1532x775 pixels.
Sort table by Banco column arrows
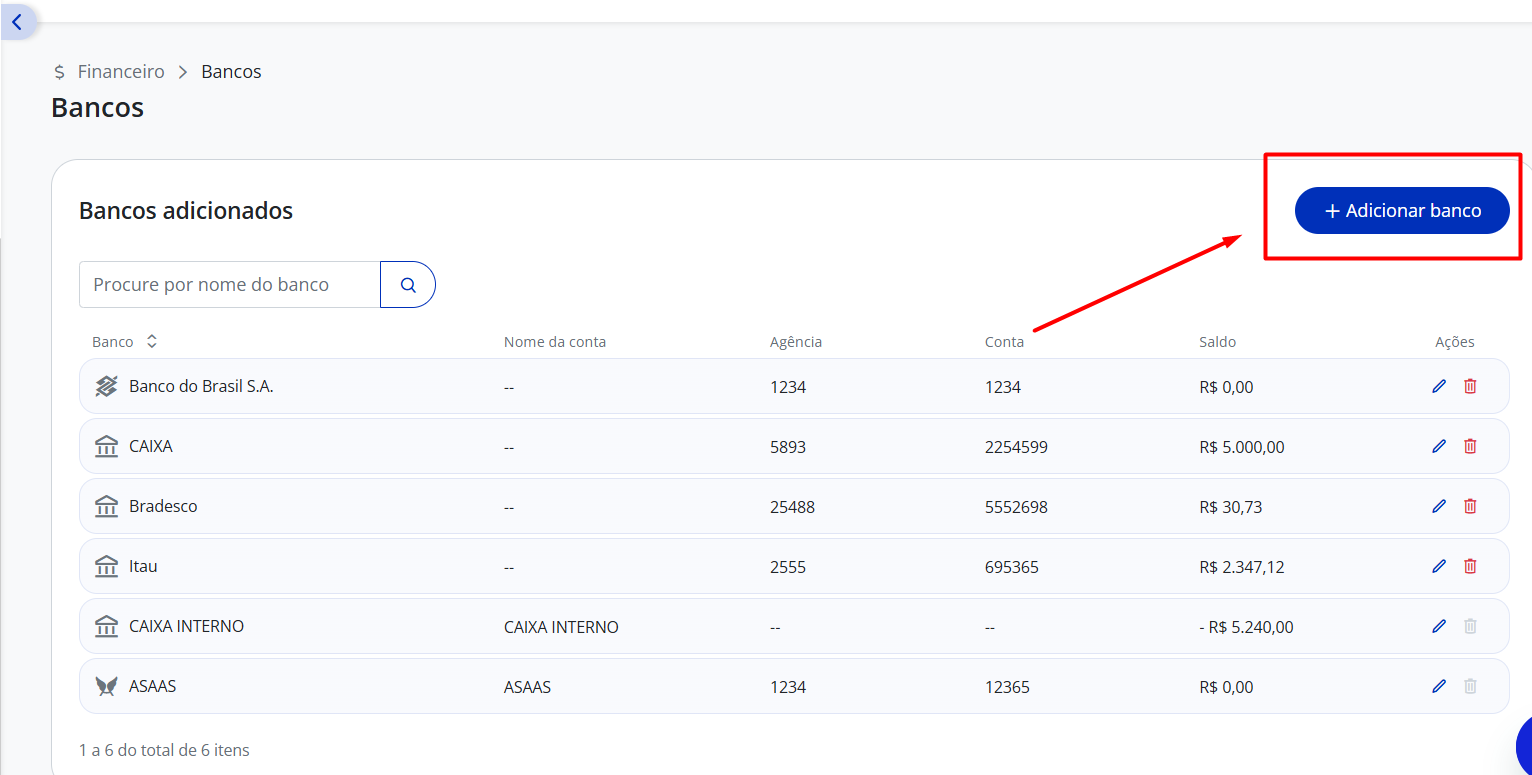(152, 341)
